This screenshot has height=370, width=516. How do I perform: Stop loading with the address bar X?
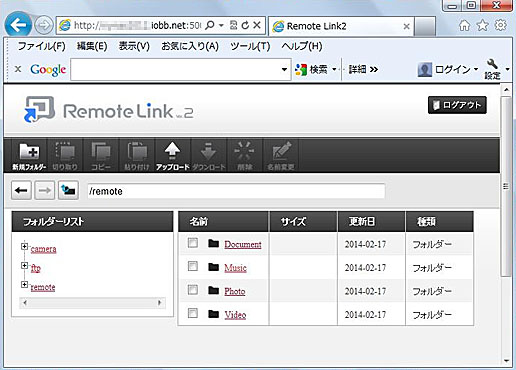pyautogui.click(x=257, y=25)
